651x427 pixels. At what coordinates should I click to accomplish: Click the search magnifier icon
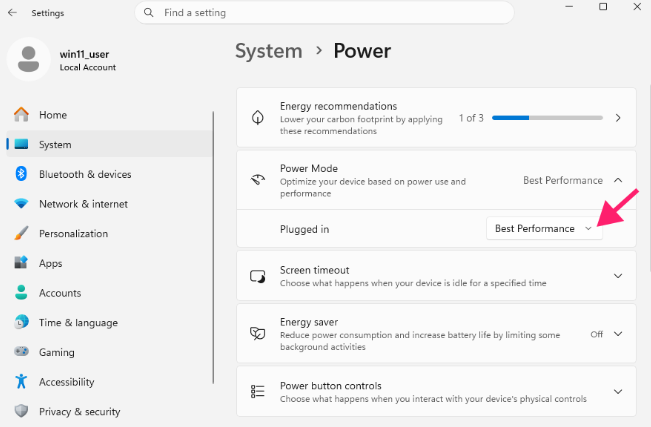pos(149,12)
